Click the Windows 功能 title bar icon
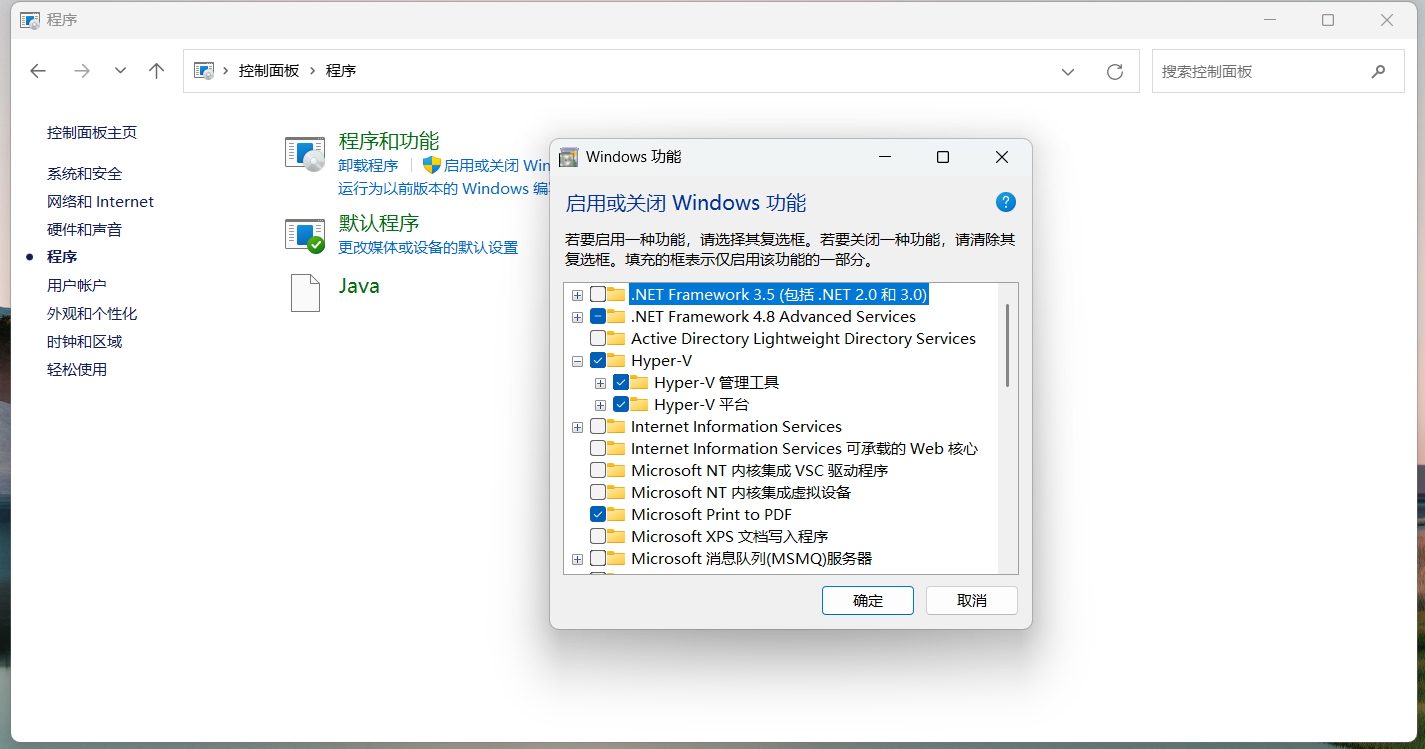The height and width of the screenshot is (749, 1425). point(569,157)
